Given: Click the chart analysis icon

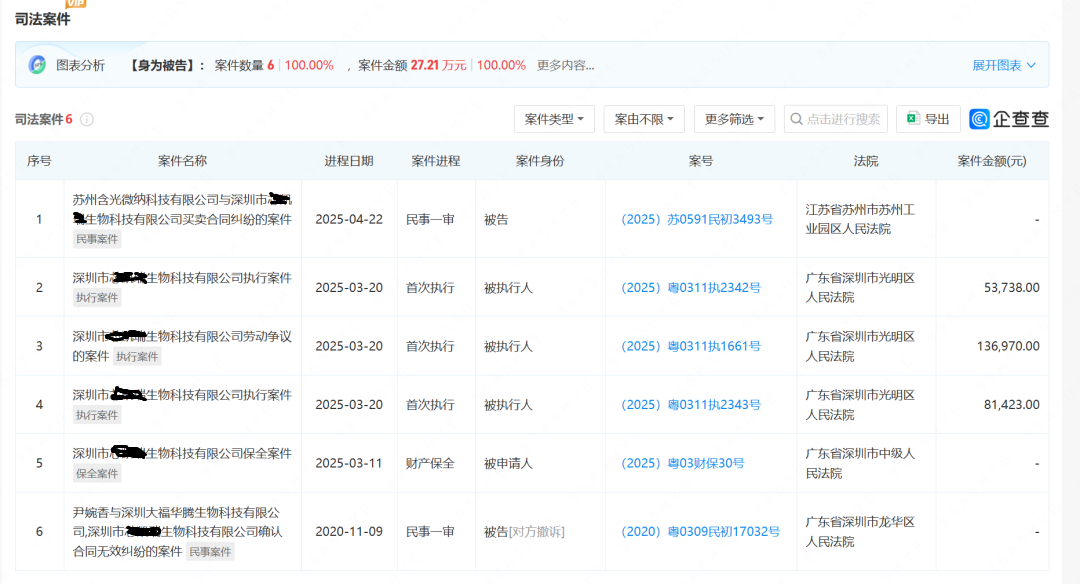Looking at the screenshot, I should (x=37, y=65).
